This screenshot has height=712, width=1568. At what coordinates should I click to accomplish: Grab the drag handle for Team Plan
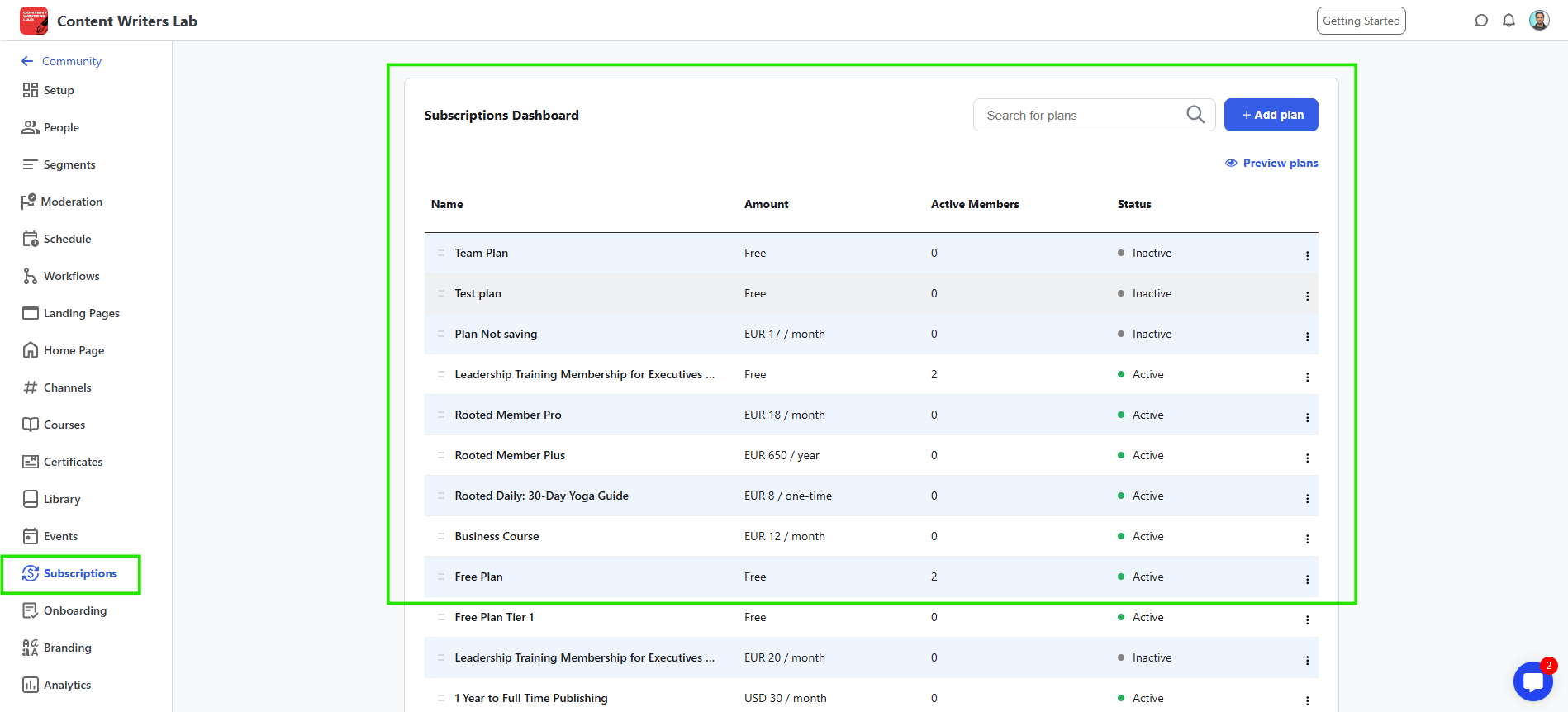click(x=441, y=253)
